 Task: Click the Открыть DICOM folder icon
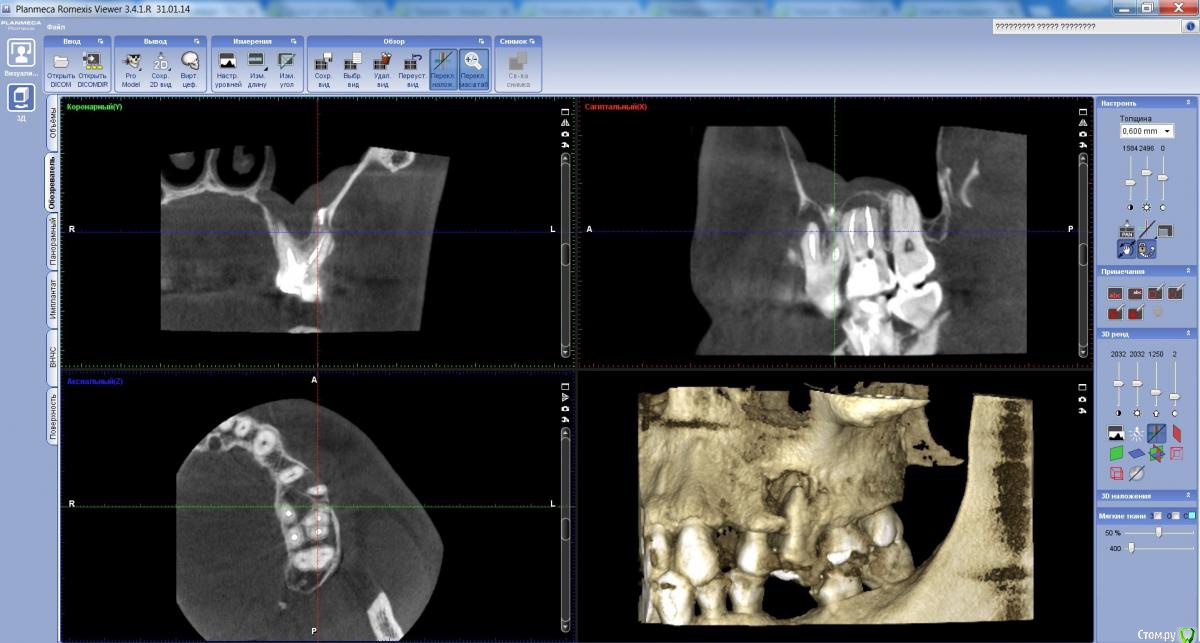tap(61, 62)
